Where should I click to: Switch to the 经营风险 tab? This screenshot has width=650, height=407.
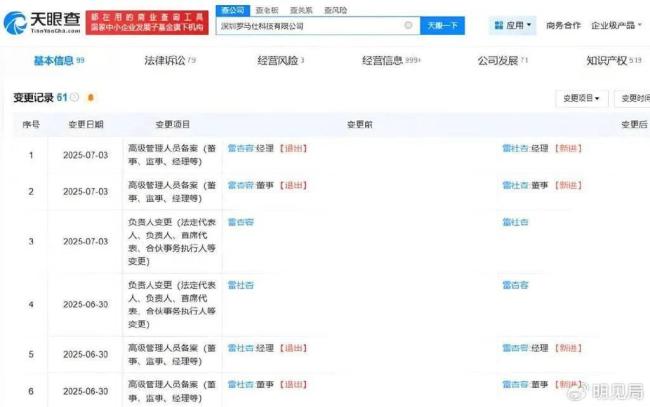[281, 61]
